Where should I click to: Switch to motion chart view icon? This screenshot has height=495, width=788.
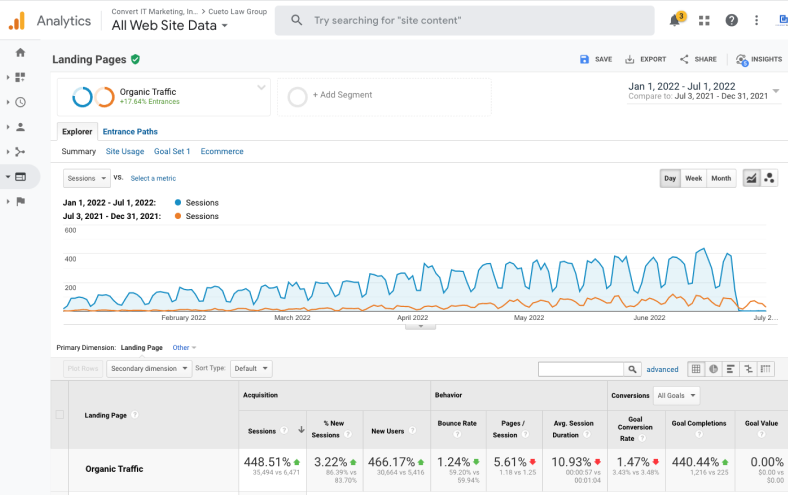[x=769, y=178]
